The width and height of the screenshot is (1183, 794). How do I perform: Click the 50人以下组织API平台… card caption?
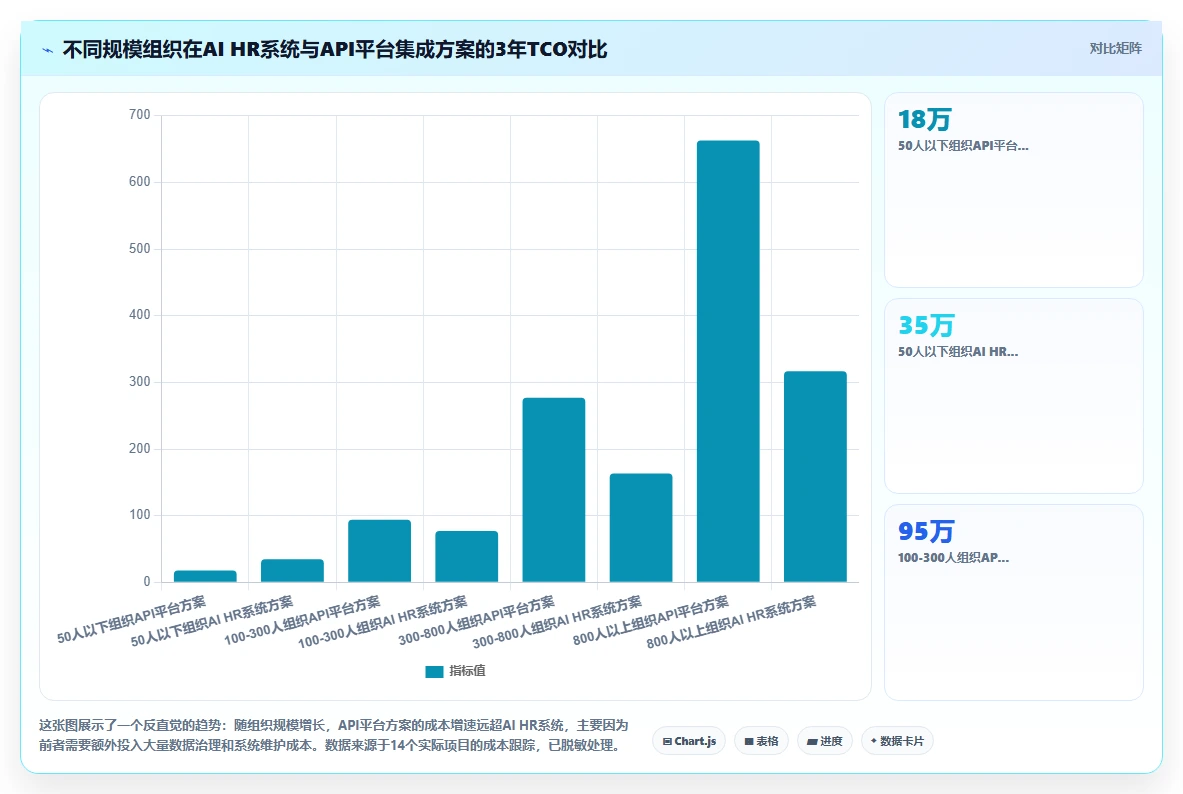pyautogui.click(x=963, y=146)
